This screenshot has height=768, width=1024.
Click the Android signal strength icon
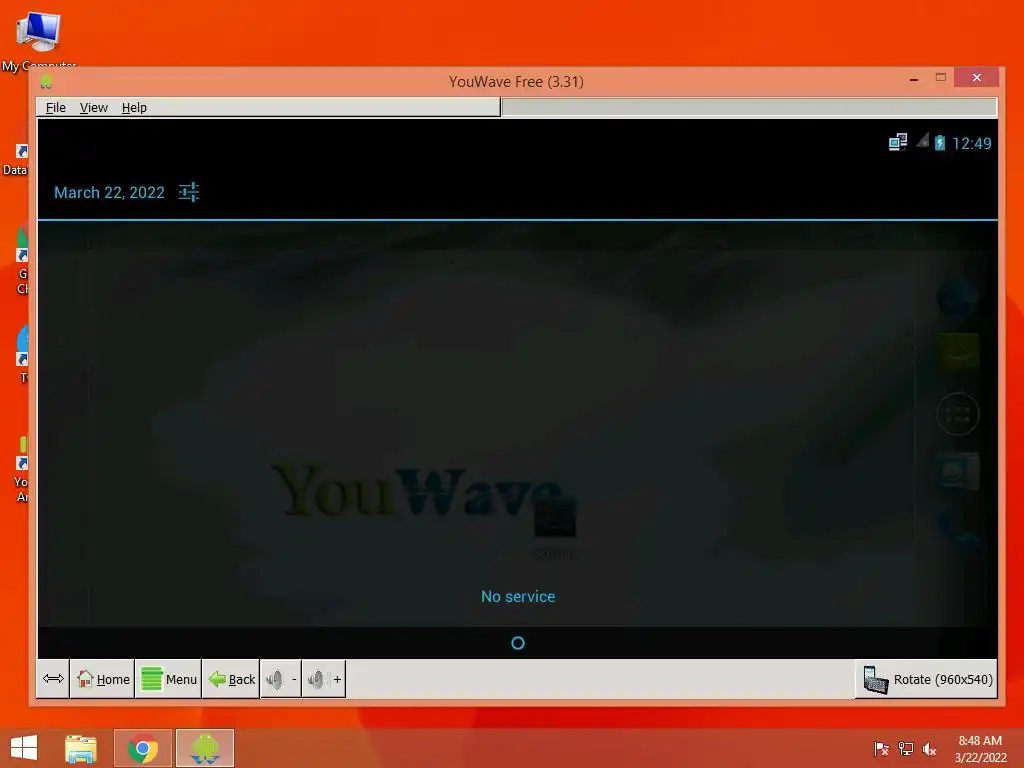922,140
